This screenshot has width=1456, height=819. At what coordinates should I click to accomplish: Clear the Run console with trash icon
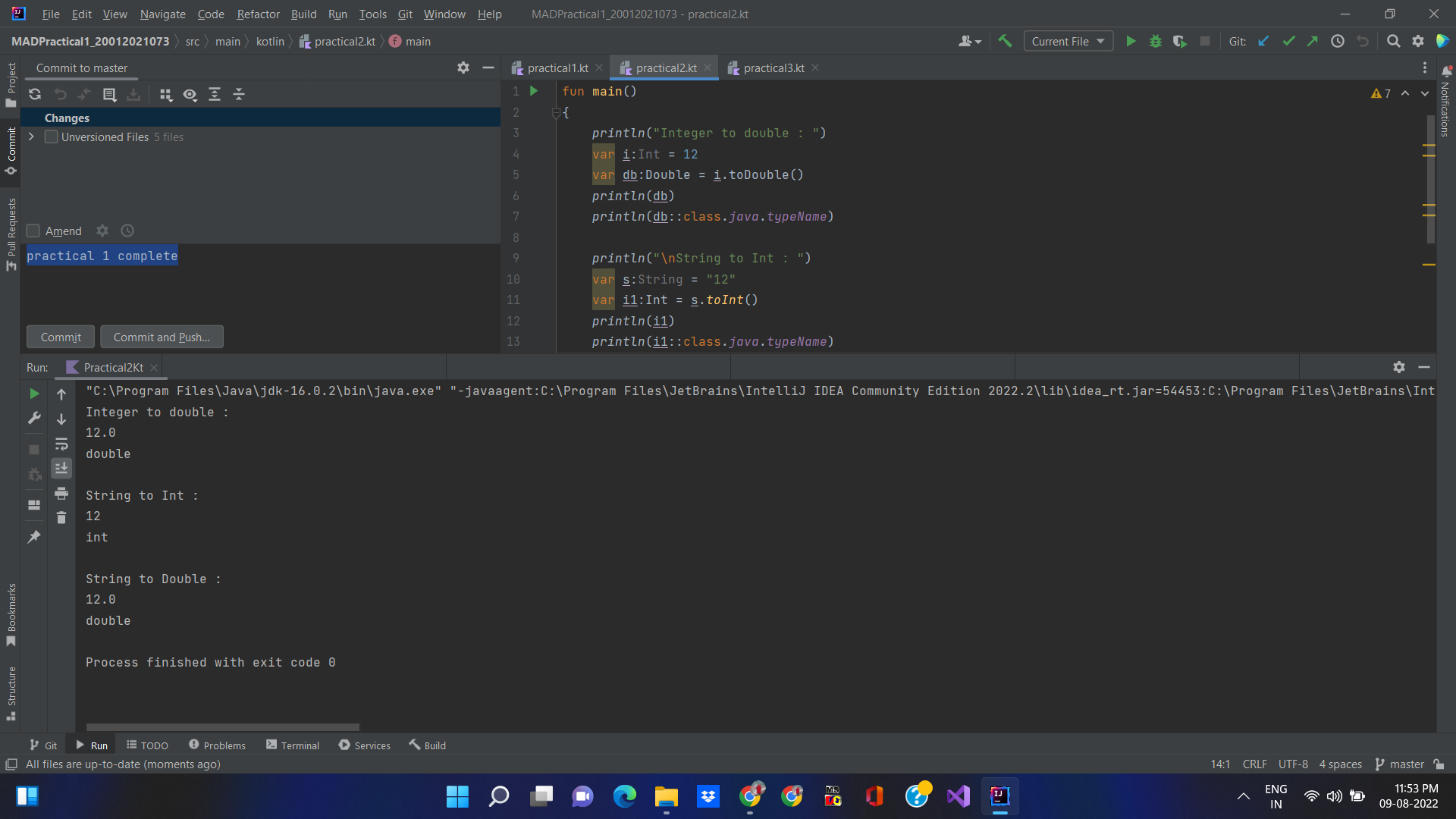(x=61, y=517)
